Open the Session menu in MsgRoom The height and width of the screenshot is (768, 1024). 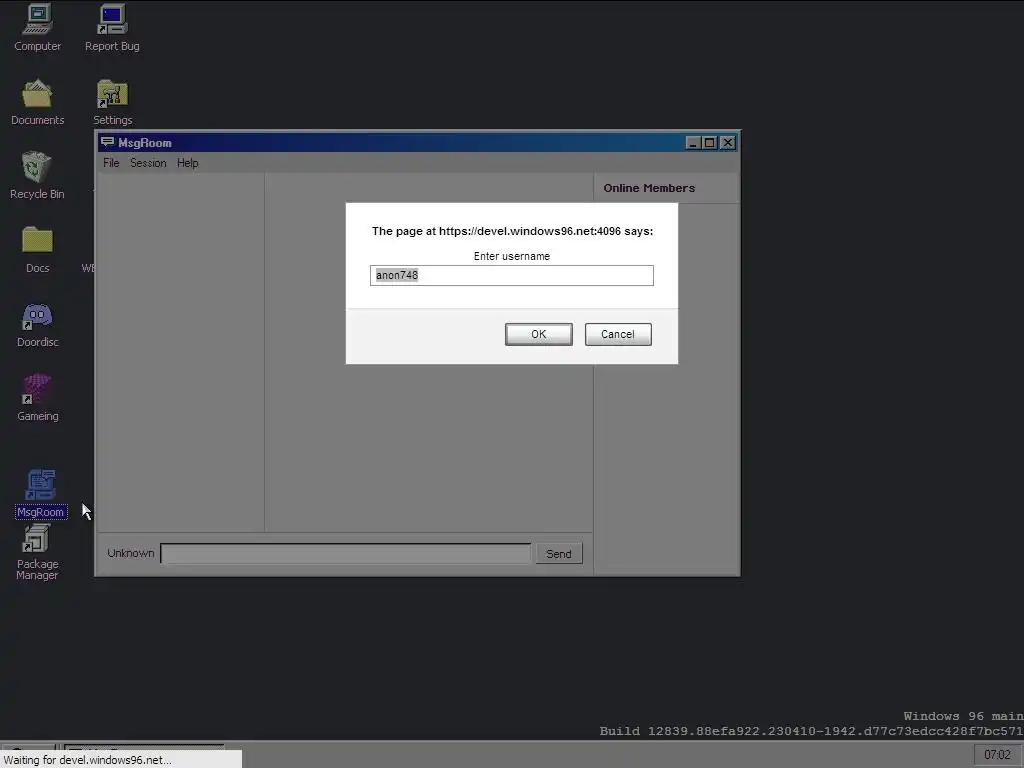[148, 163]
